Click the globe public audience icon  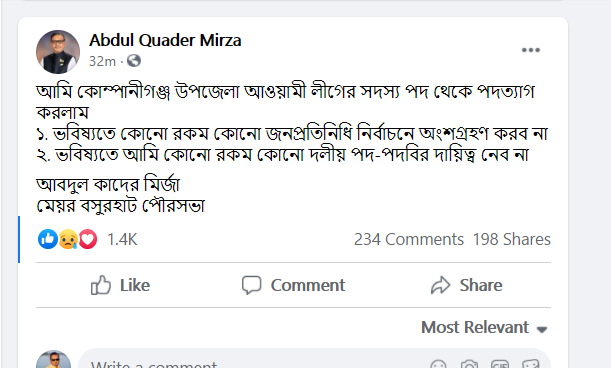[134, 61]
